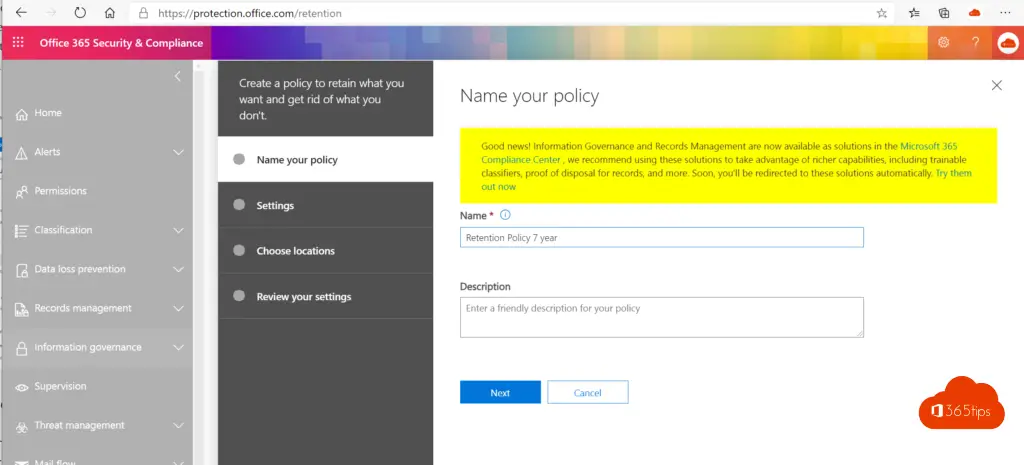The height and width of the screenshot is (465, 1024).
Task: Click the Next button
Action: [500, 392]
